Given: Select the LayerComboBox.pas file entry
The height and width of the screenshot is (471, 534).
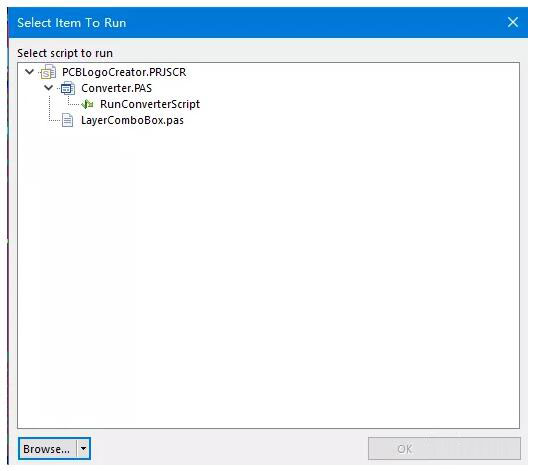Looking at the screenshot, I should (132, 120).
